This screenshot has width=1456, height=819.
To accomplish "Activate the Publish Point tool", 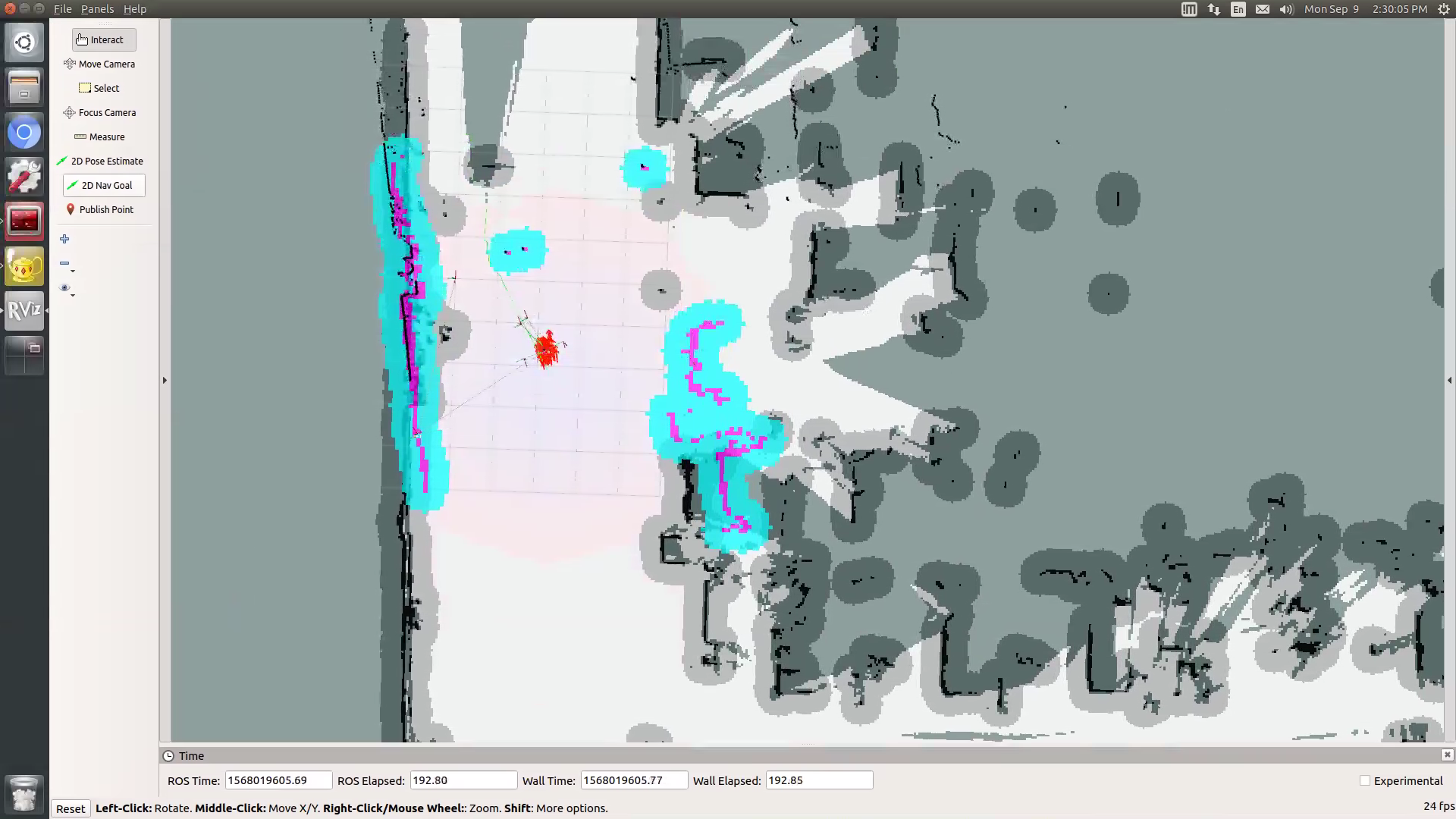I will [x=100, y=209].
